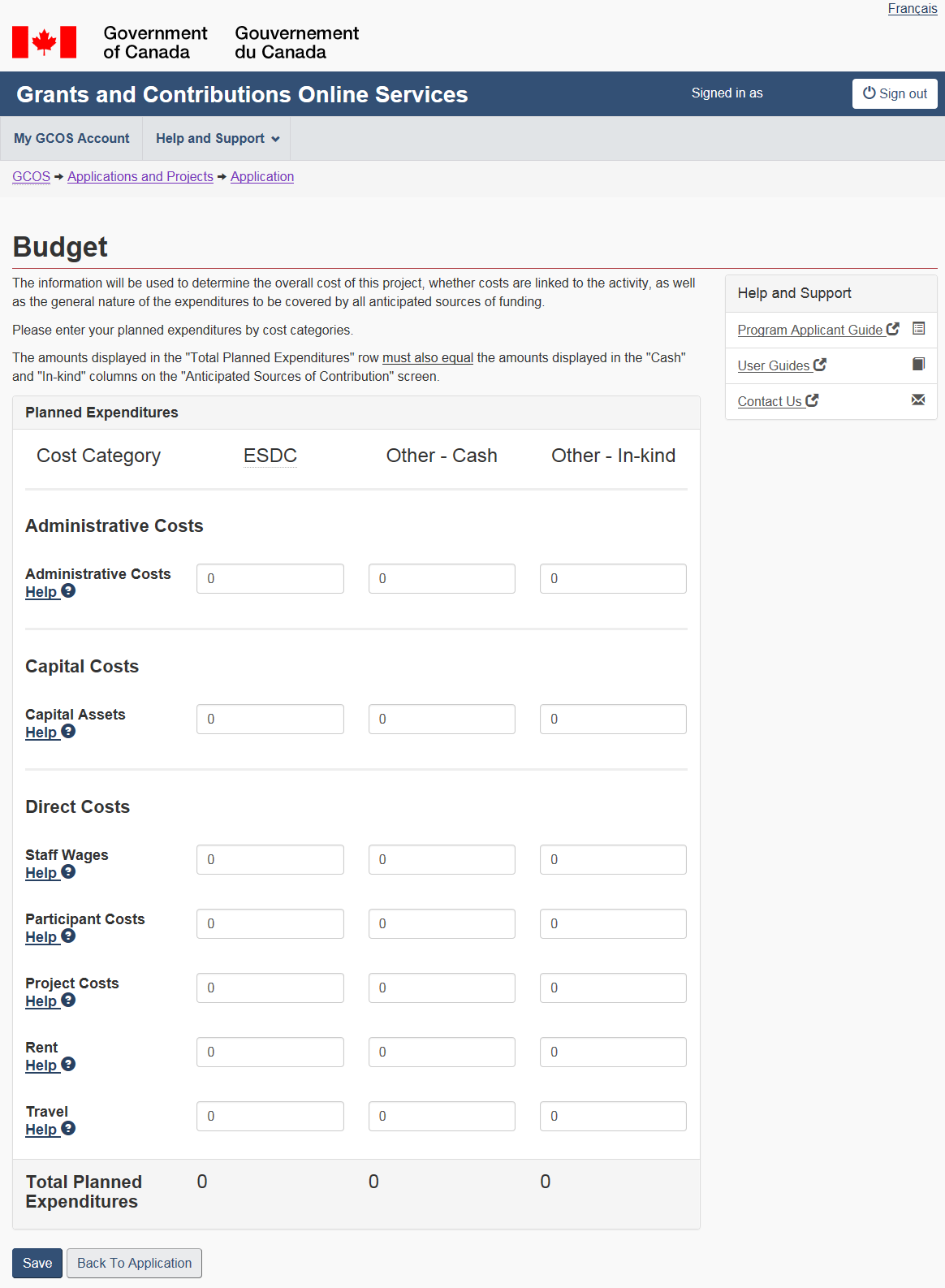Viewport: 945px width, 1288px height.
Task: Click the User Guides book icon
Action: coord(918,365)
